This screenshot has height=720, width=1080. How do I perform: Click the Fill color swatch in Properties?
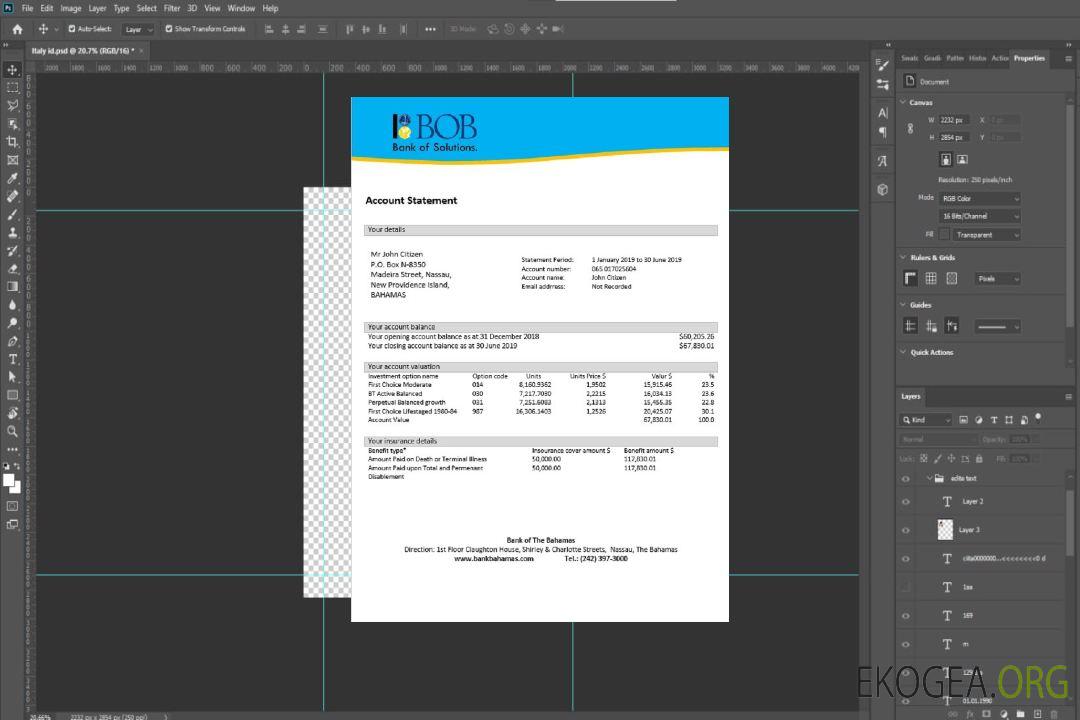tap(943, 234)
